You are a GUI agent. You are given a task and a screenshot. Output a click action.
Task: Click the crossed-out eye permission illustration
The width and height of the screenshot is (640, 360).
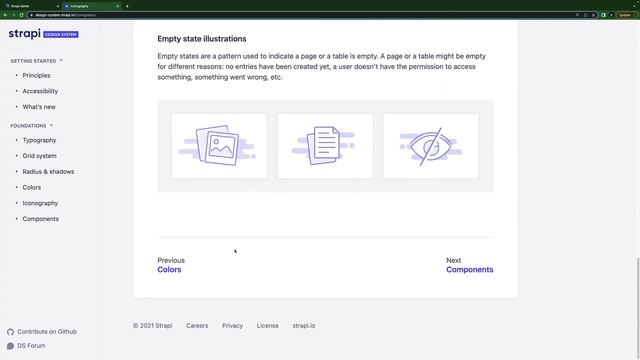point(431,146)
